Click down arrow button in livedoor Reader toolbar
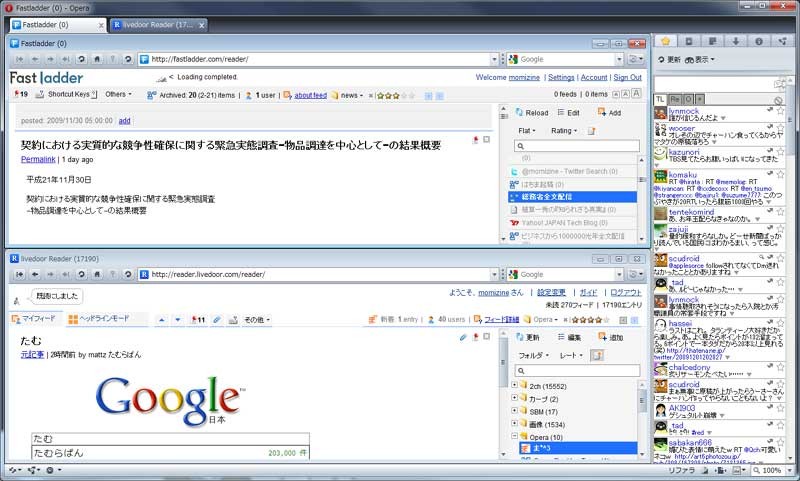Screen dimensions: 800x481 (x=178, y=320)
